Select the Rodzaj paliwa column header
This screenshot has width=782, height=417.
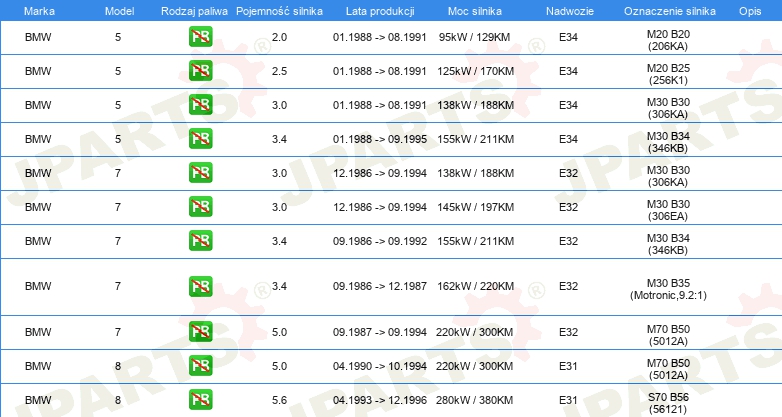pos(194,11)
